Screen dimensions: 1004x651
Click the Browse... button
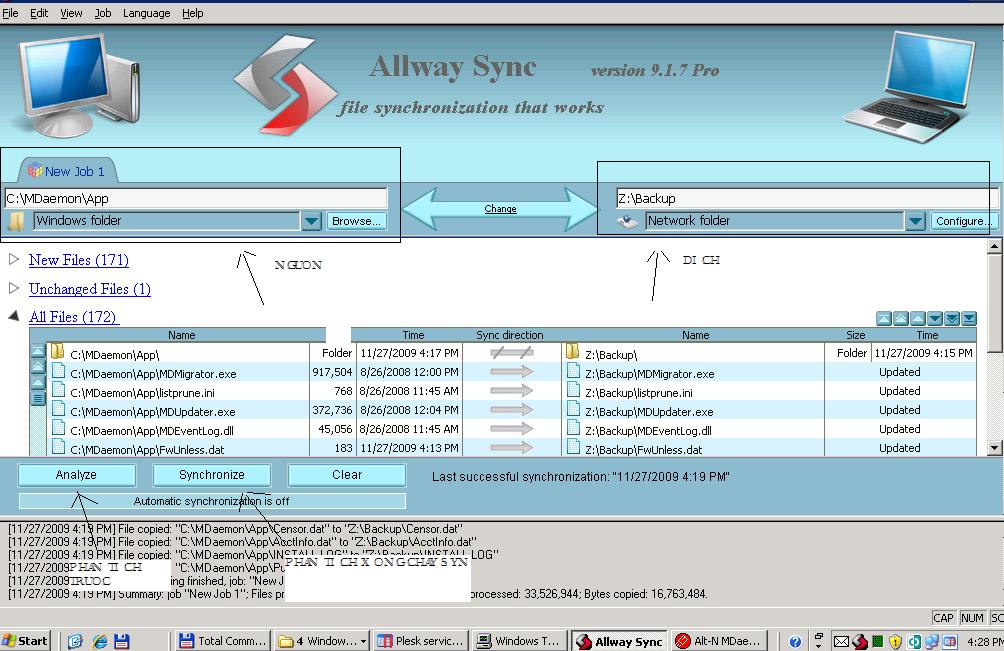(356, 221)
